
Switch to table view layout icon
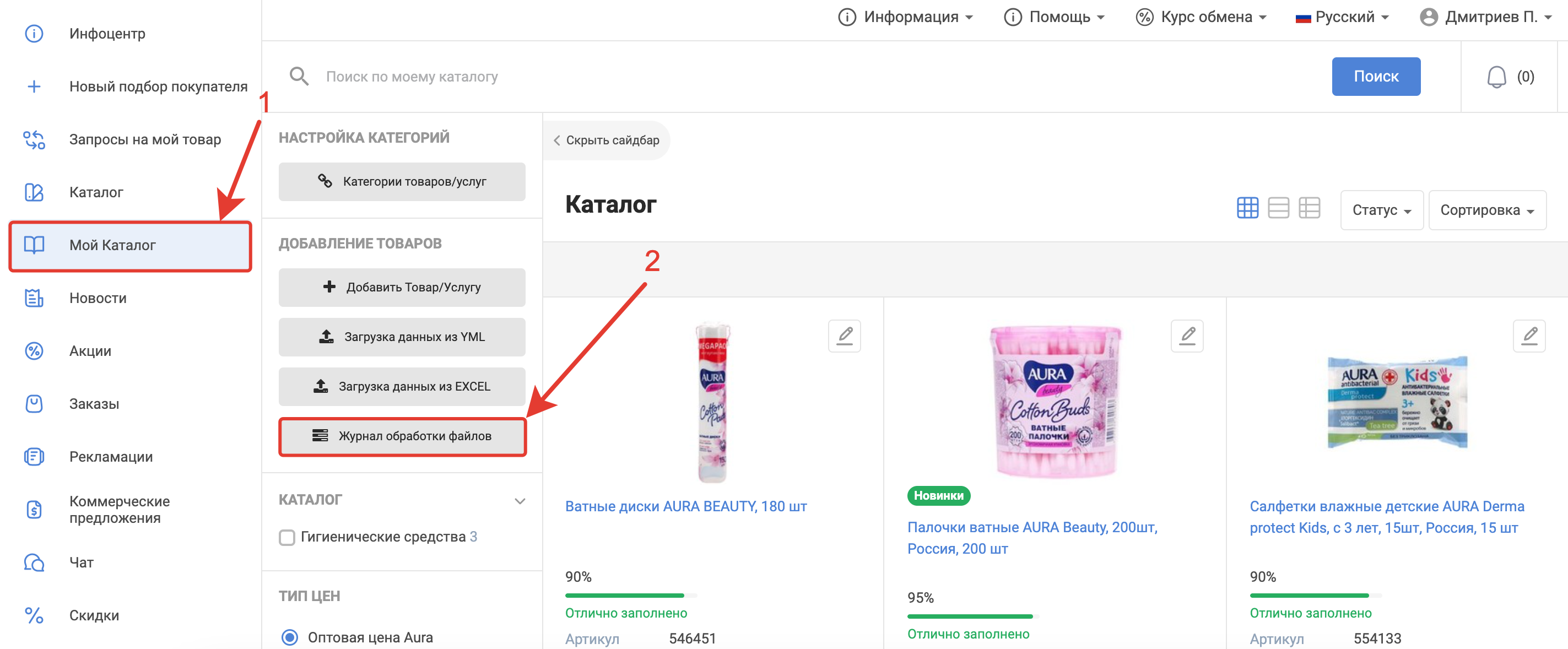[1309, 208]
